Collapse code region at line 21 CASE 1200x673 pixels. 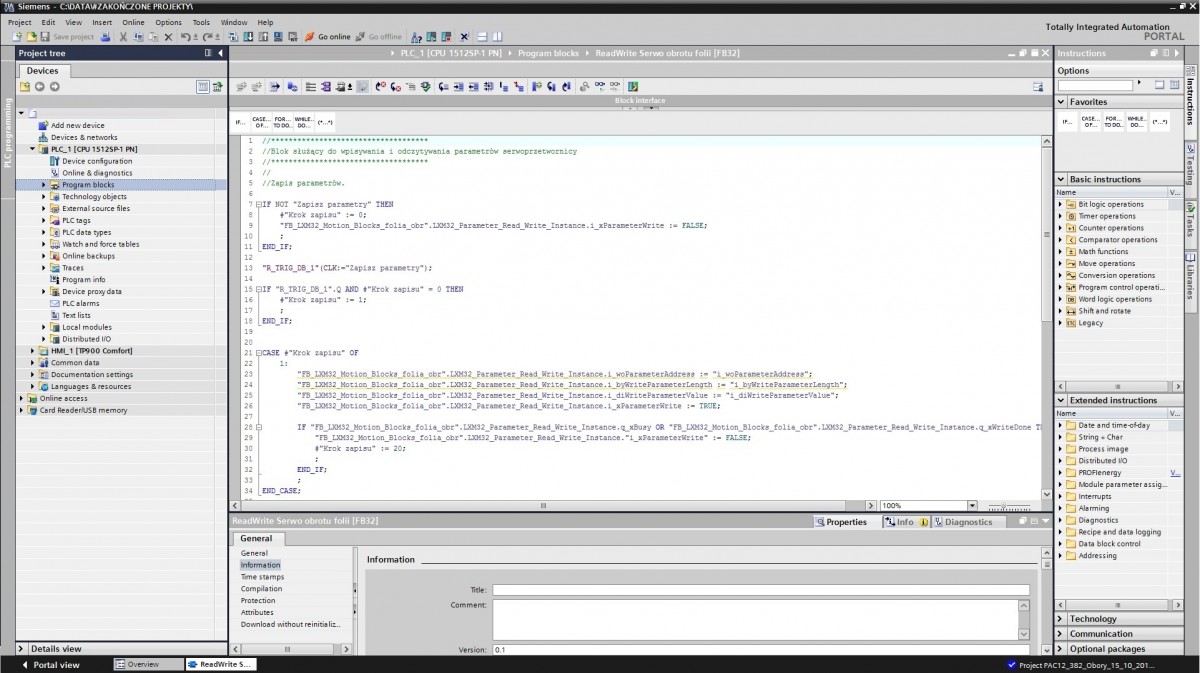257,353
